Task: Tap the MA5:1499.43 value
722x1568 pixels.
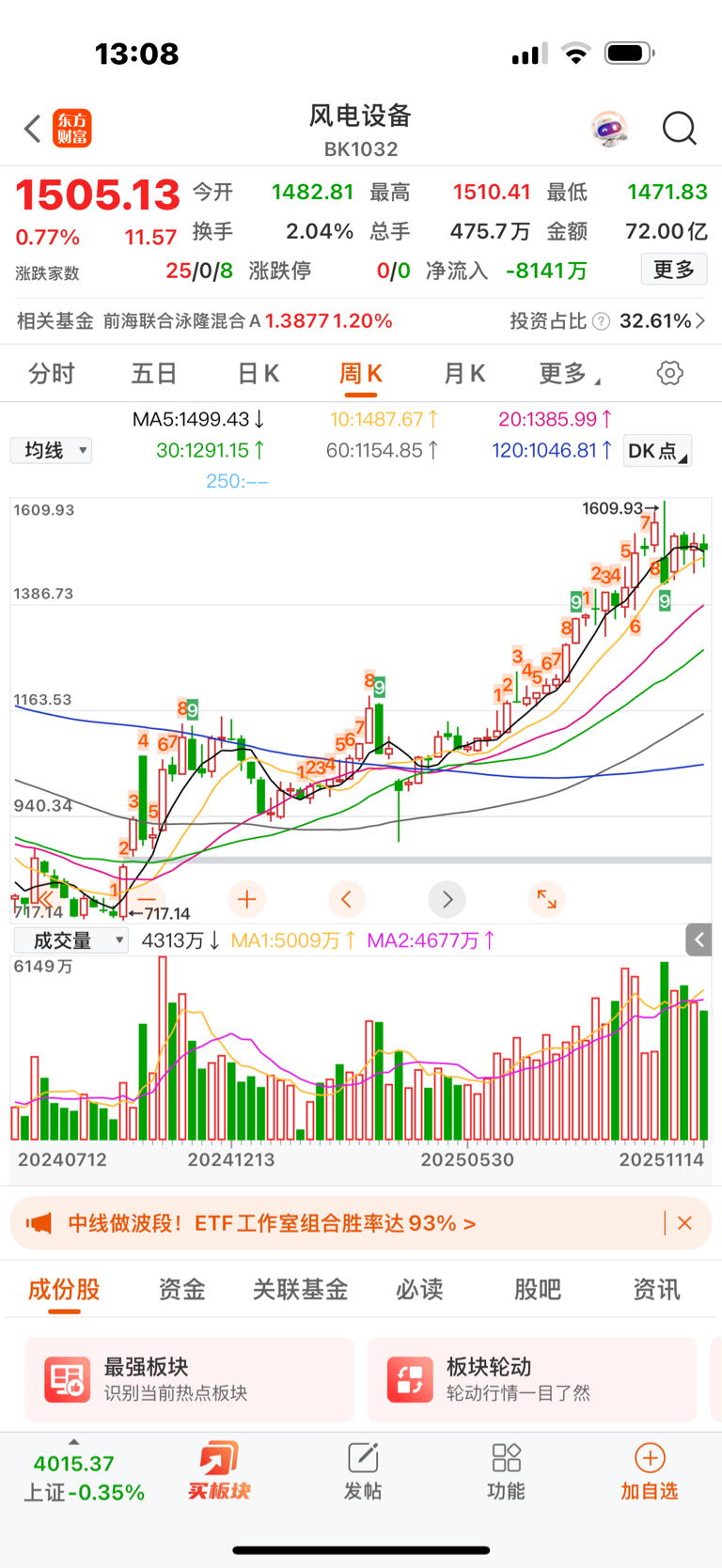Action: [198, 419]
